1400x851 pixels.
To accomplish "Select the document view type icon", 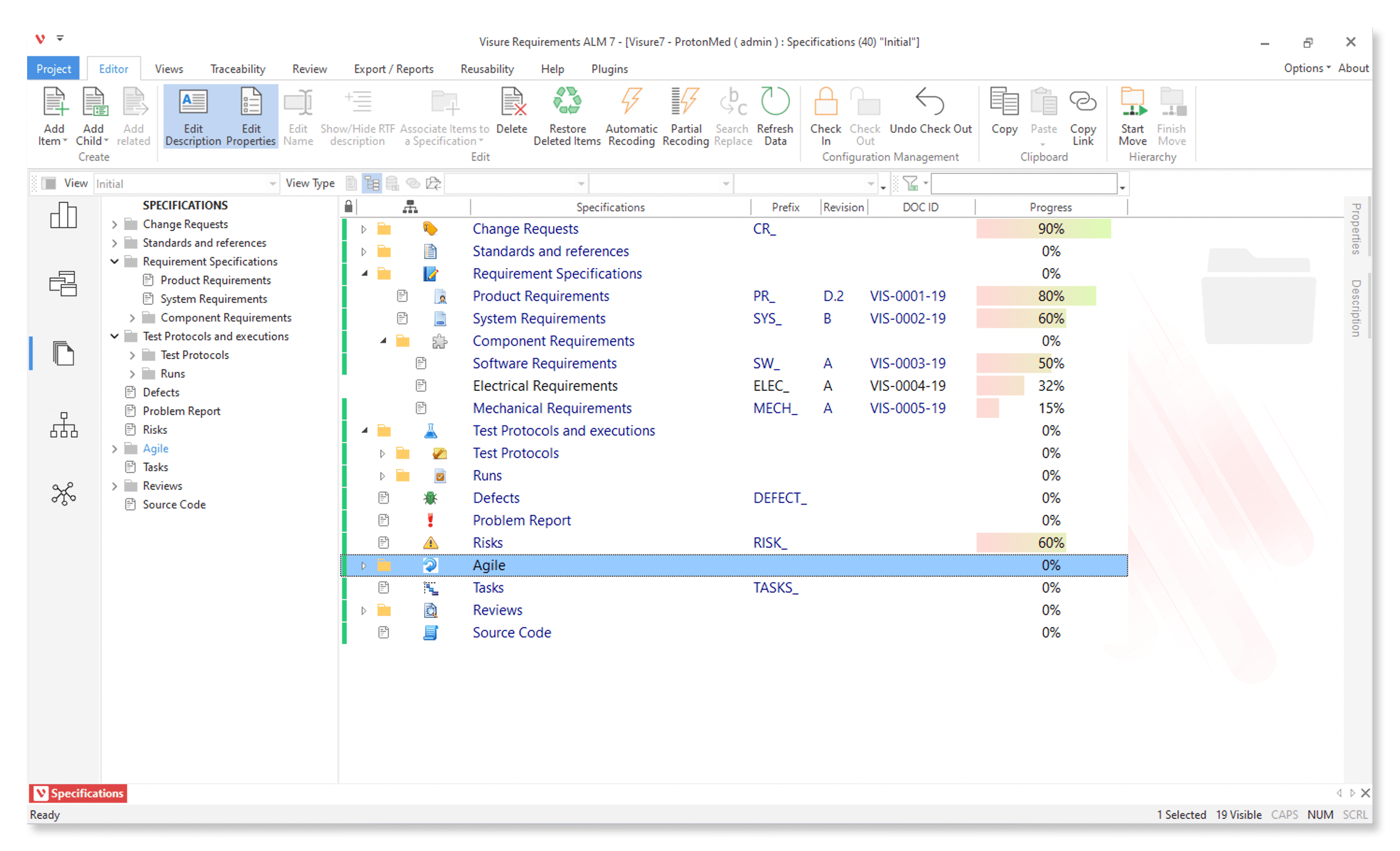I will click(352, 184).
